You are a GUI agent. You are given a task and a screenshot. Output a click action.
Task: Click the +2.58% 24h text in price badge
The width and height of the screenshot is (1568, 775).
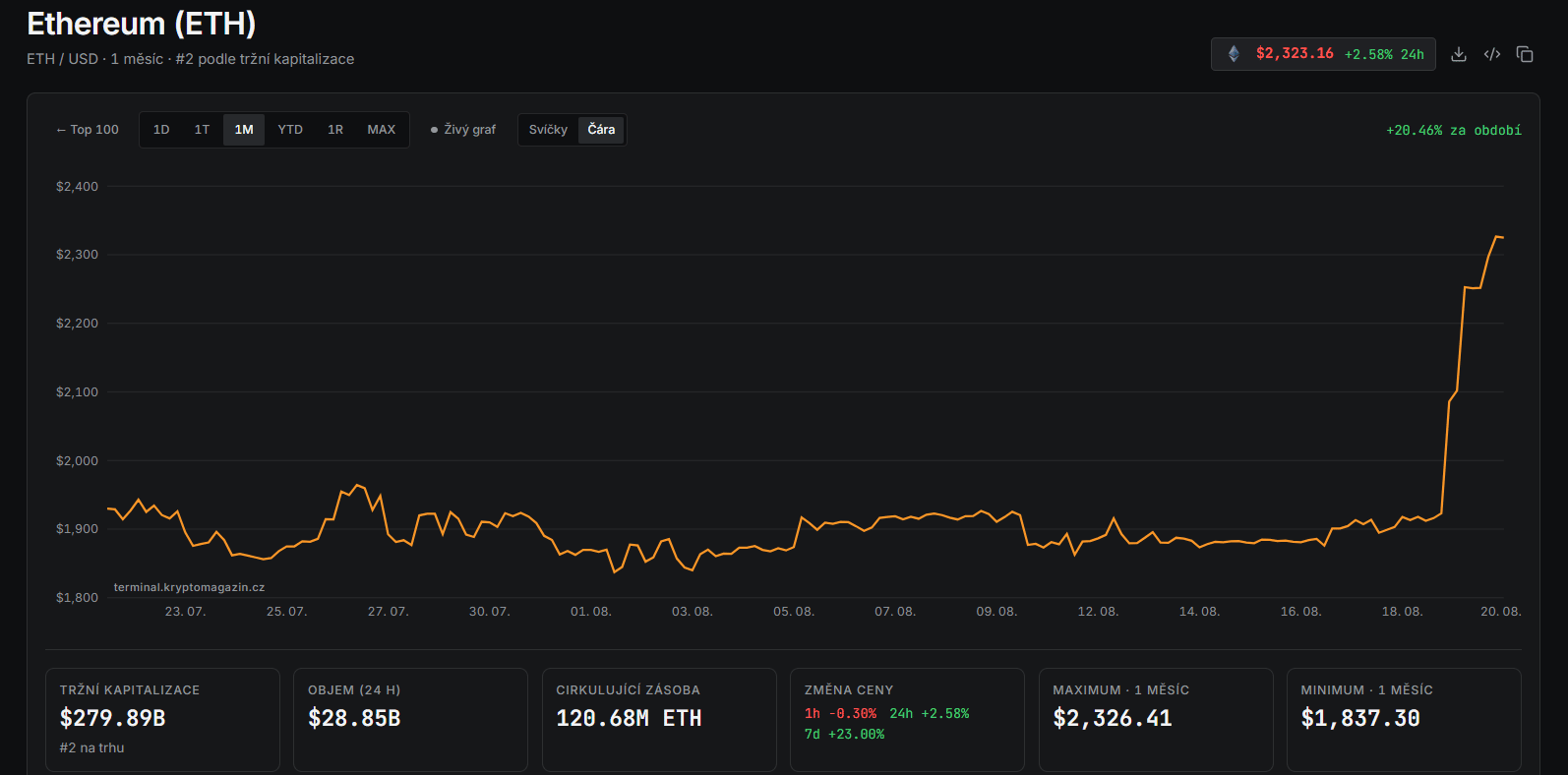click(x=1384, y=55)
